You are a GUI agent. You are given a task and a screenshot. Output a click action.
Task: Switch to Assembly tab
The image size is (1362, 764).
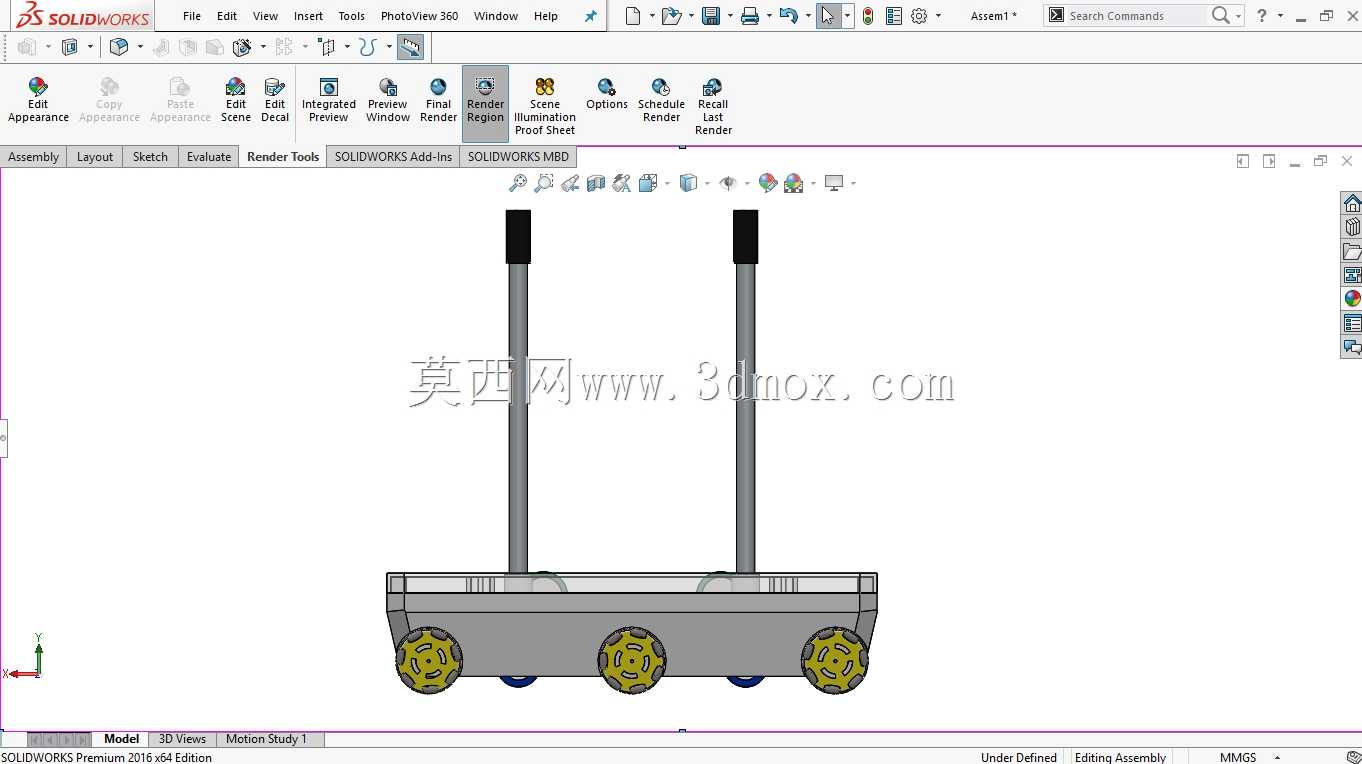click(33, 157)
